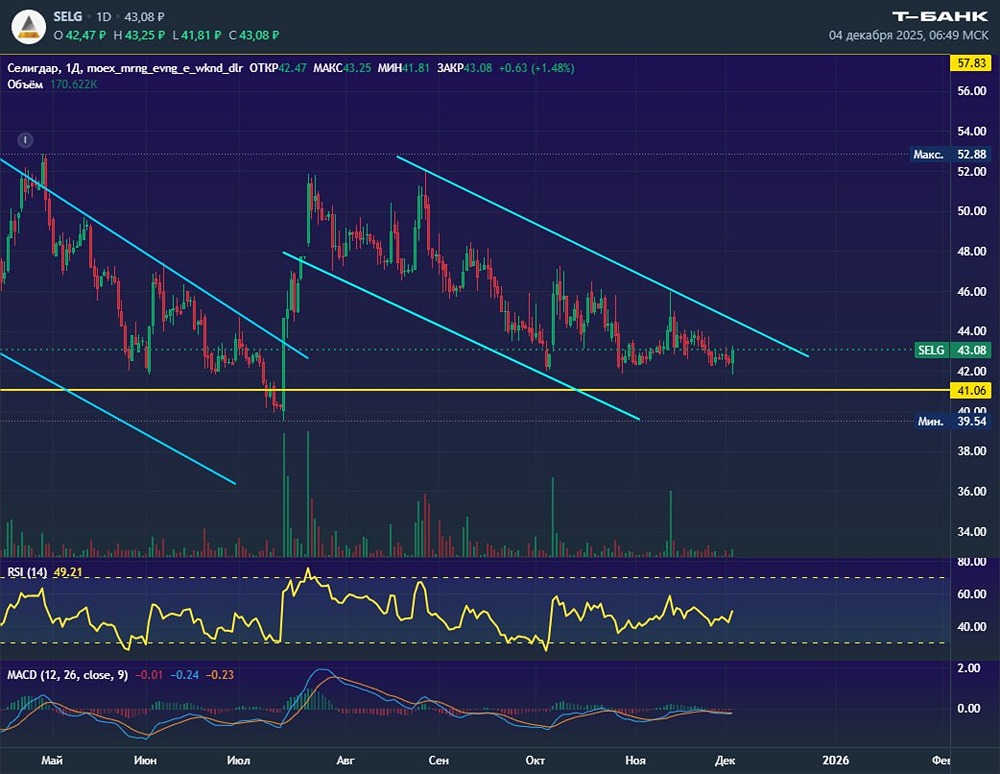The image size is (1000, 774).
Task: Open the MACD (12, 26, close, 9) legend
Action: pos(67,675)
